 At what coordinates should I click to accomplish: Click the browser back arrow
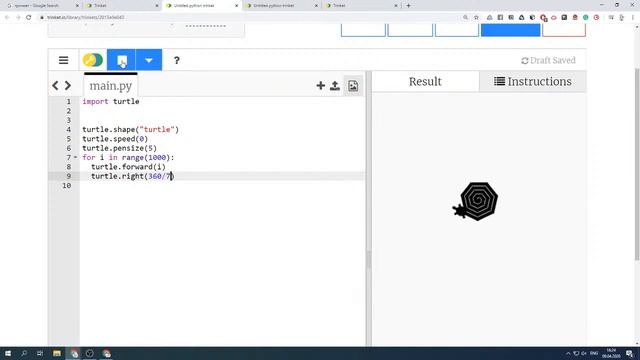(x=7, y=18)
